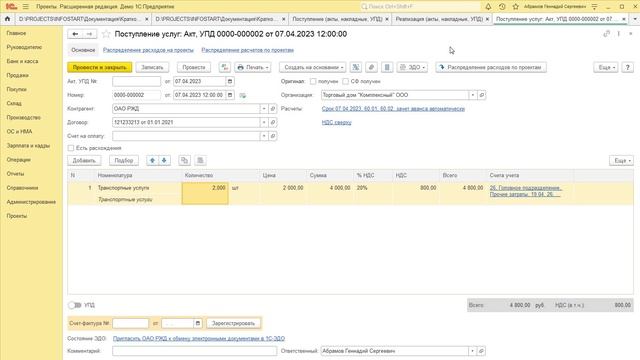Open top toolbar Еще menu
This screenshot has width=640, height=360.
point(606,67)
